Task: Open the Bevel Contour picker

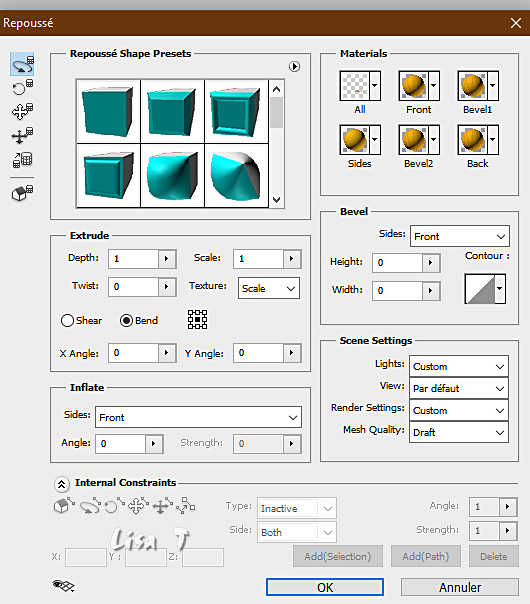Action: click(485, 289)
